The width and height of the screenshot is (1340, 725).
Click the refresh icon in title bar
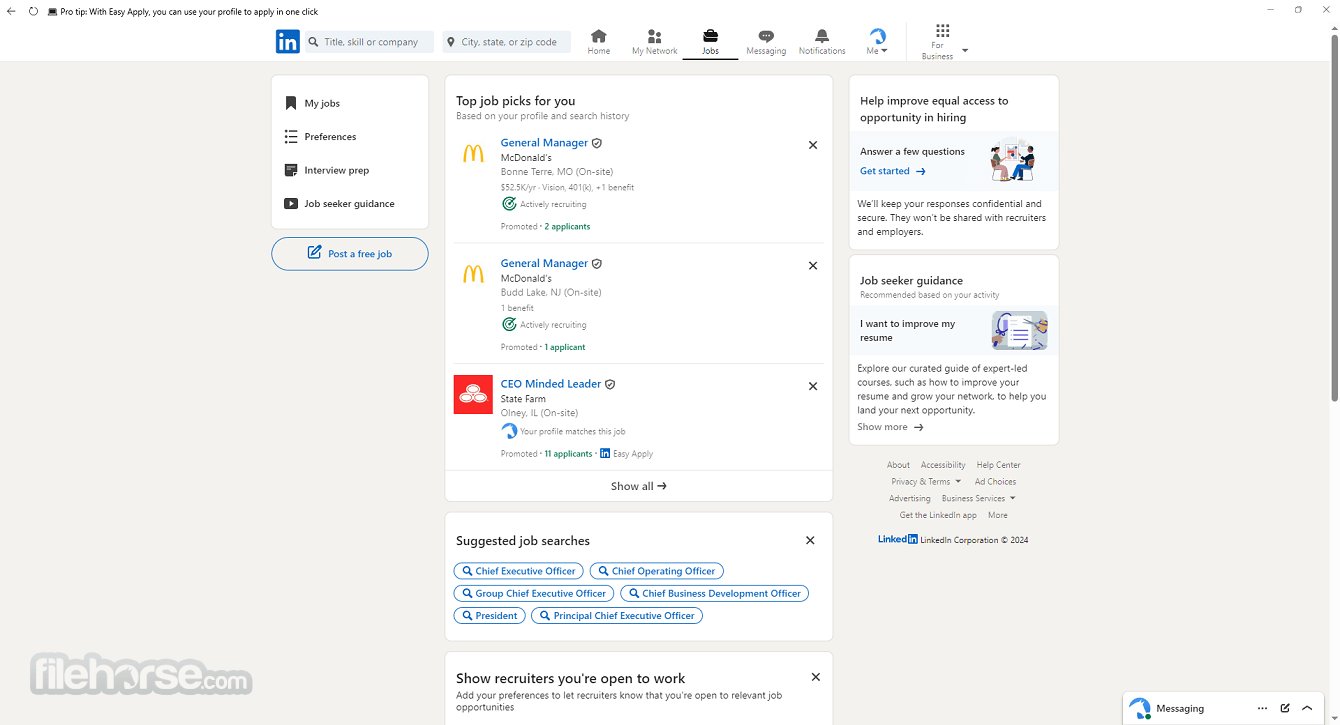[33, 11]
